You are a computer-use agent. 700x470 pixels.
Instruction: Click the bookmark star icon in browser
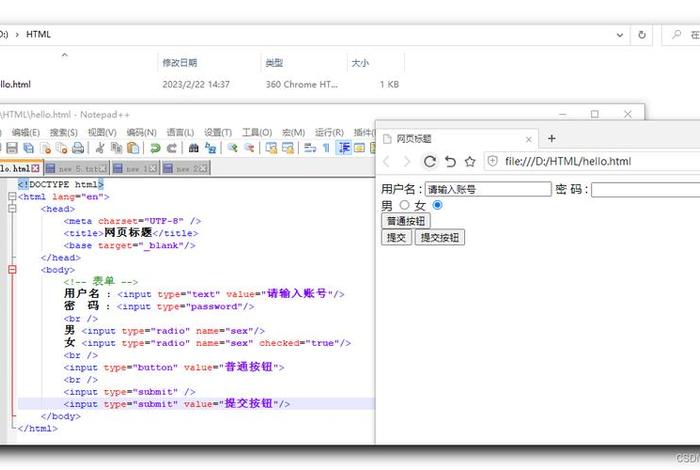[x=470, y=162]
